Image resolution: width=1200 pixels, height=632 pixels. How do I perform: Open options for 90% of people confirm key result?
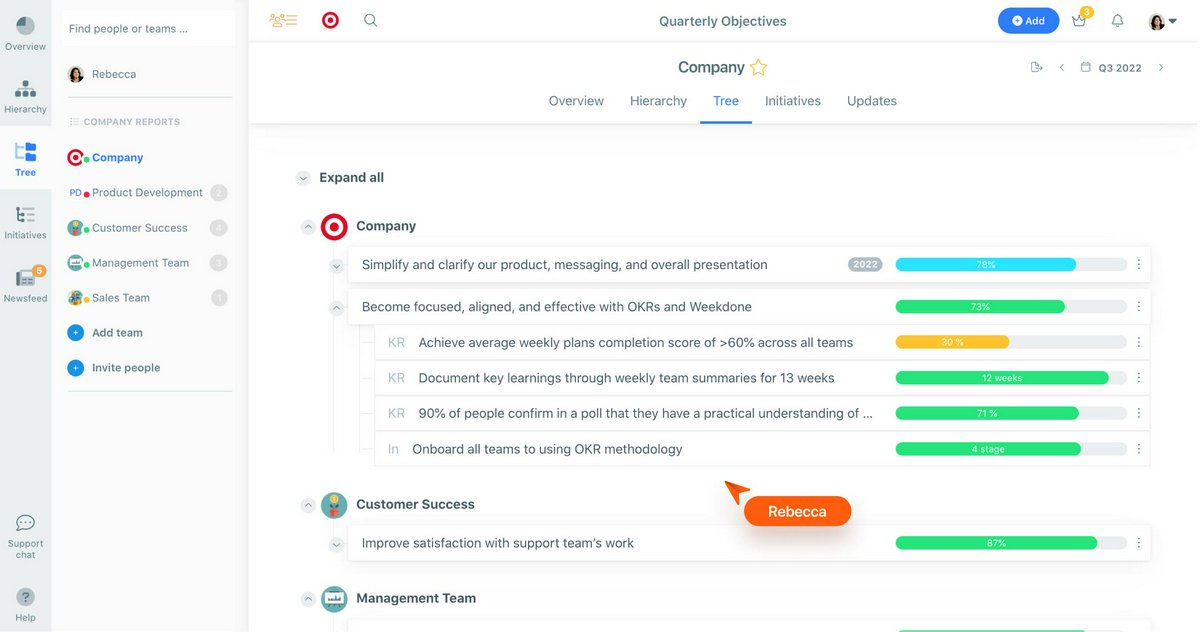click(1139, 413)
